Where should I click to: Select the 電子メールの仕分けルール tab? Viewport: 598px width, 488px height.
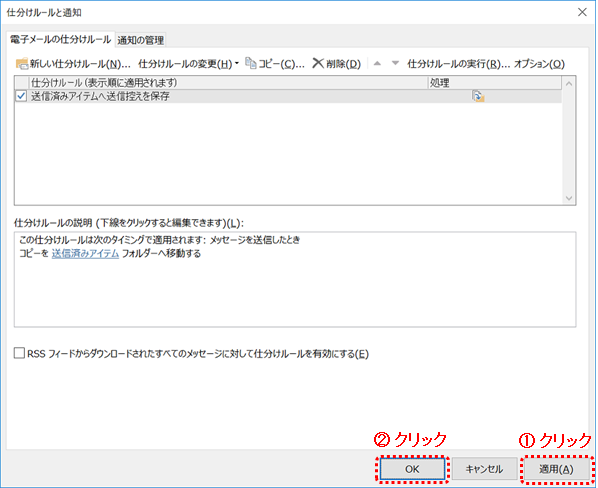point(60,39)
